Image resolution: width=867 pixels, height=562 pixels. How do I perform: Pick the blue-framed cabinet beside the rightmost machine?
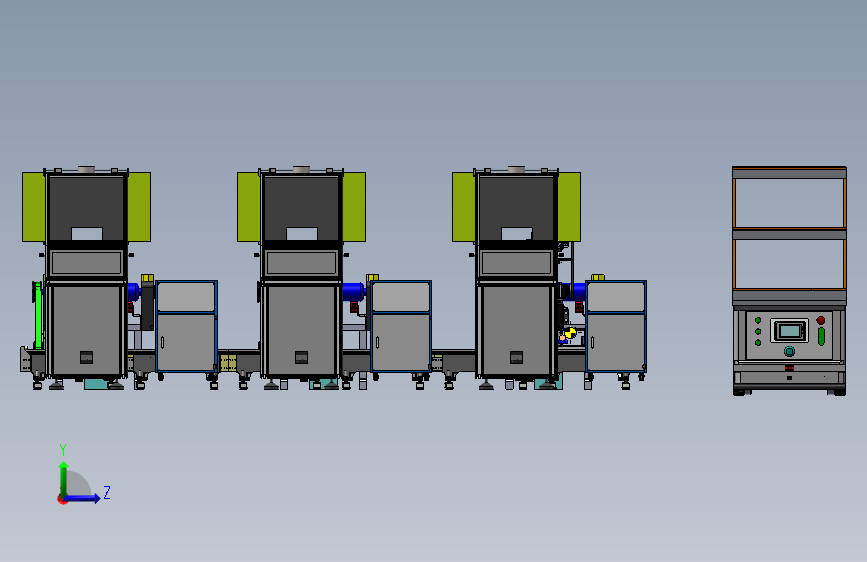click(x=616, y=326)
